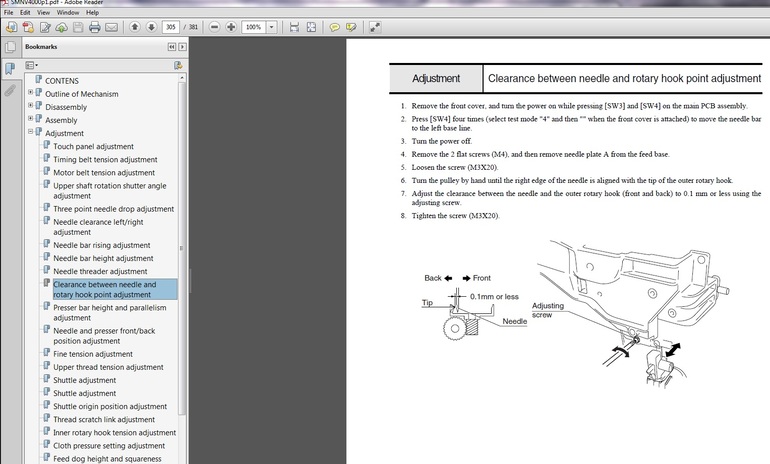Collapse the Adjustment bookmark
The image size is (770, 464).
pos(30,132)
